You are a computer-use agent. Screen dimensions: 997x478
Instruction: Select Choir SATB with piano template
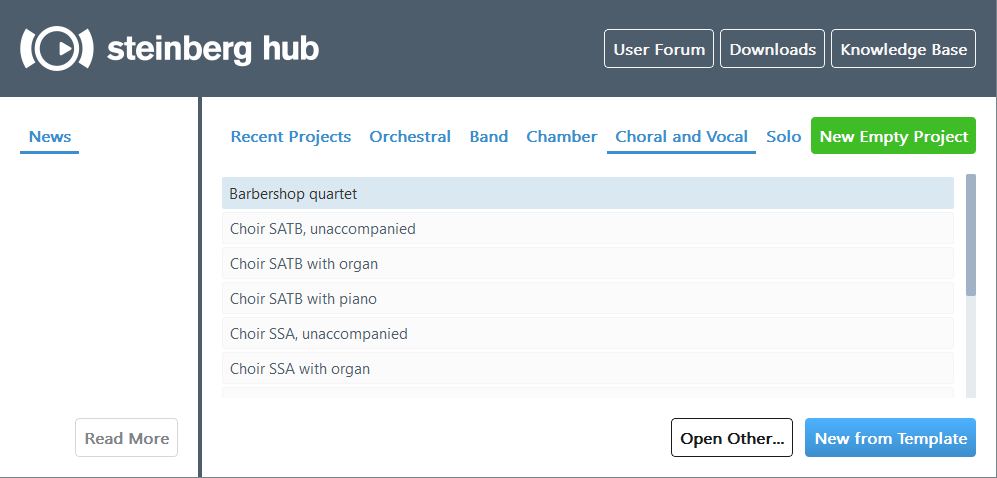tap(588, 298)
